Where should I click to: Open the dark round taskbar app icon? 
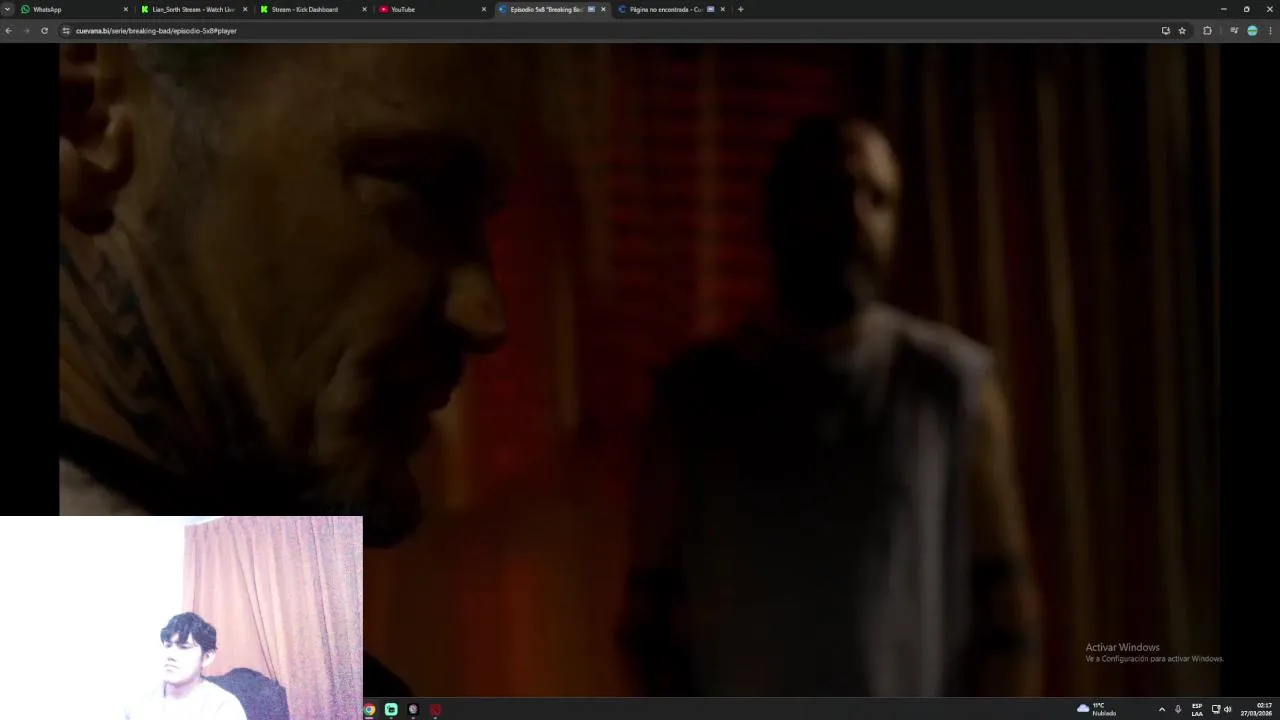pyautogui.click(x=413, y=709)
